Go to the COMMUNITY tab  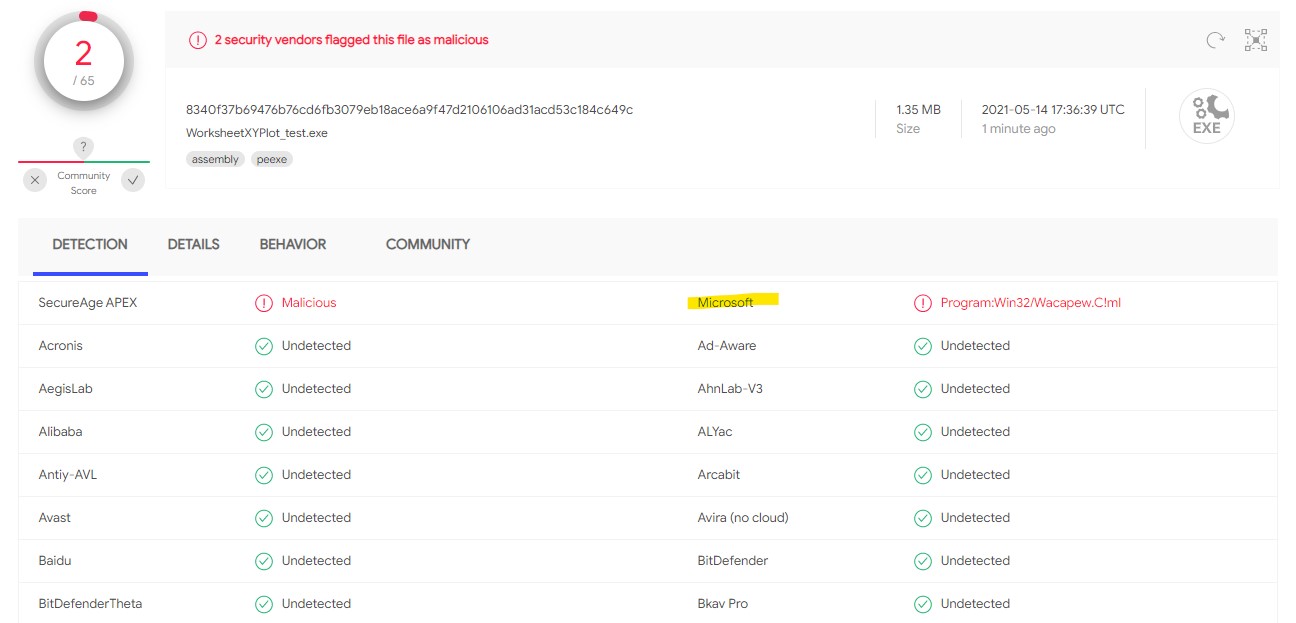(427, 244)
